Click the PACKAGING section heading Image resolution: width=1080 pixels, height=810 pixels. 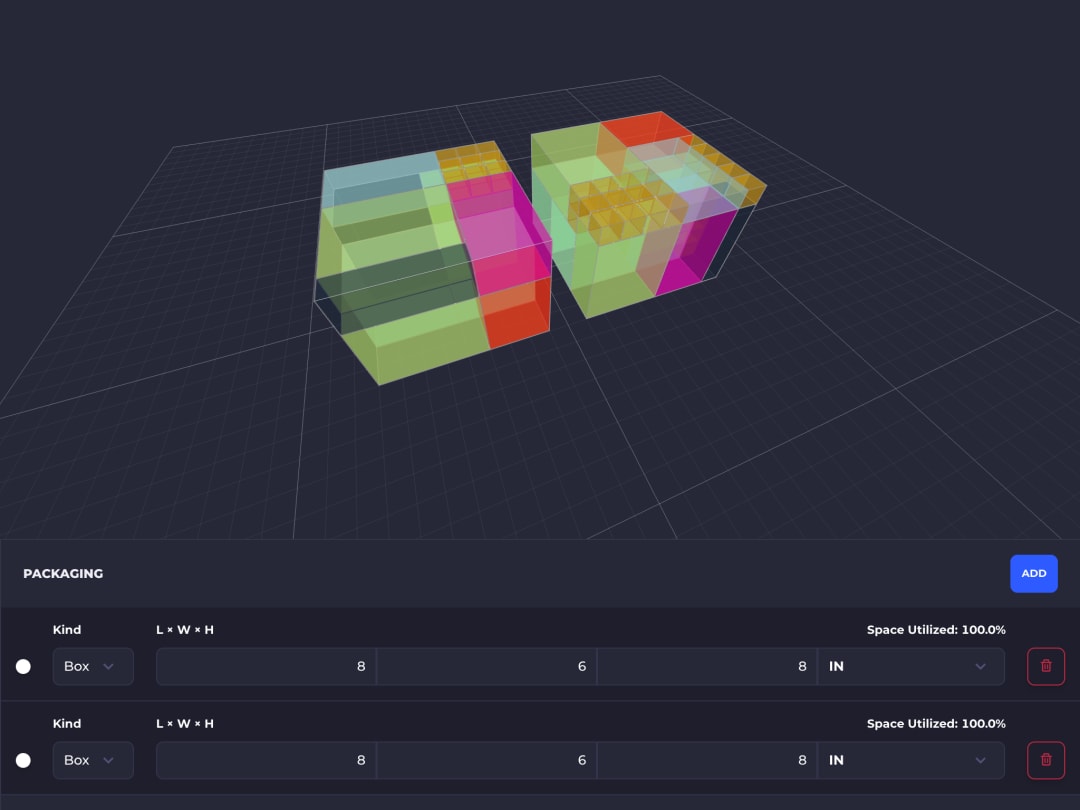point(63,573)
